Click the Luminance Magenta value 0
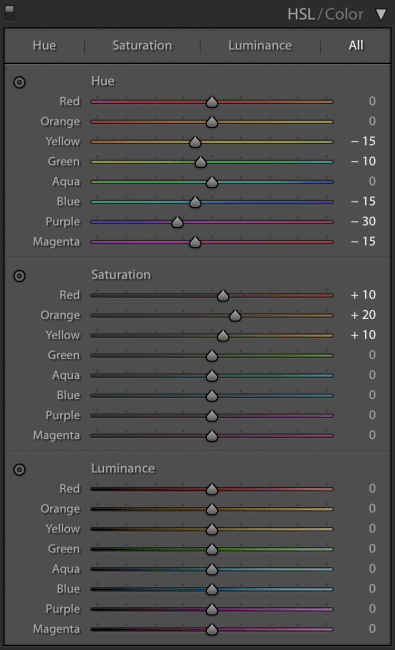Viewport: 395px width, 650px height. point(372,628)
